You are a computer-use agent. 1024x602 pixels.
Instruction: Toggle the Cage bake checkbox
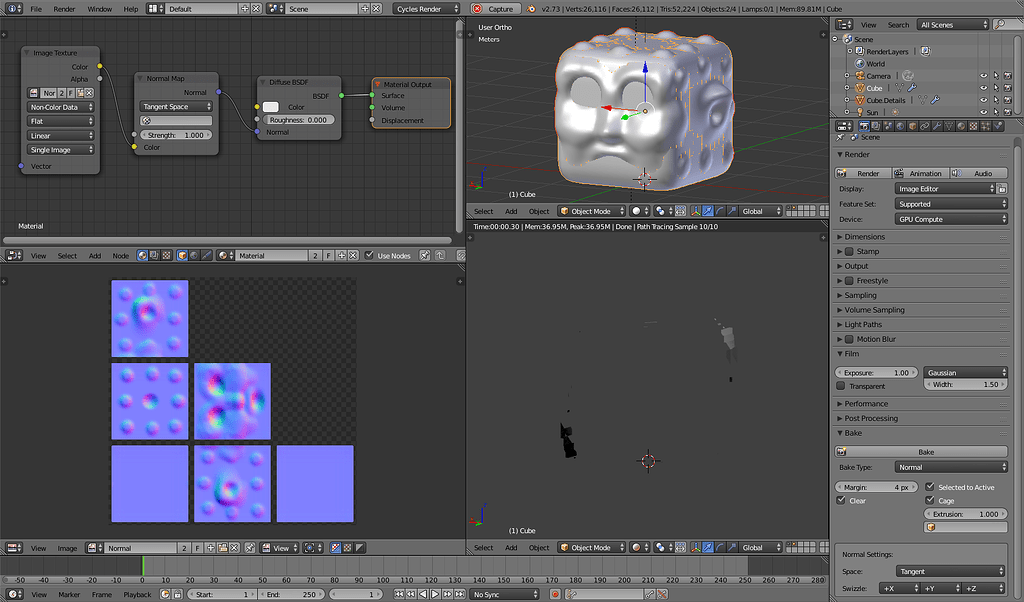(x=929, y=500)
